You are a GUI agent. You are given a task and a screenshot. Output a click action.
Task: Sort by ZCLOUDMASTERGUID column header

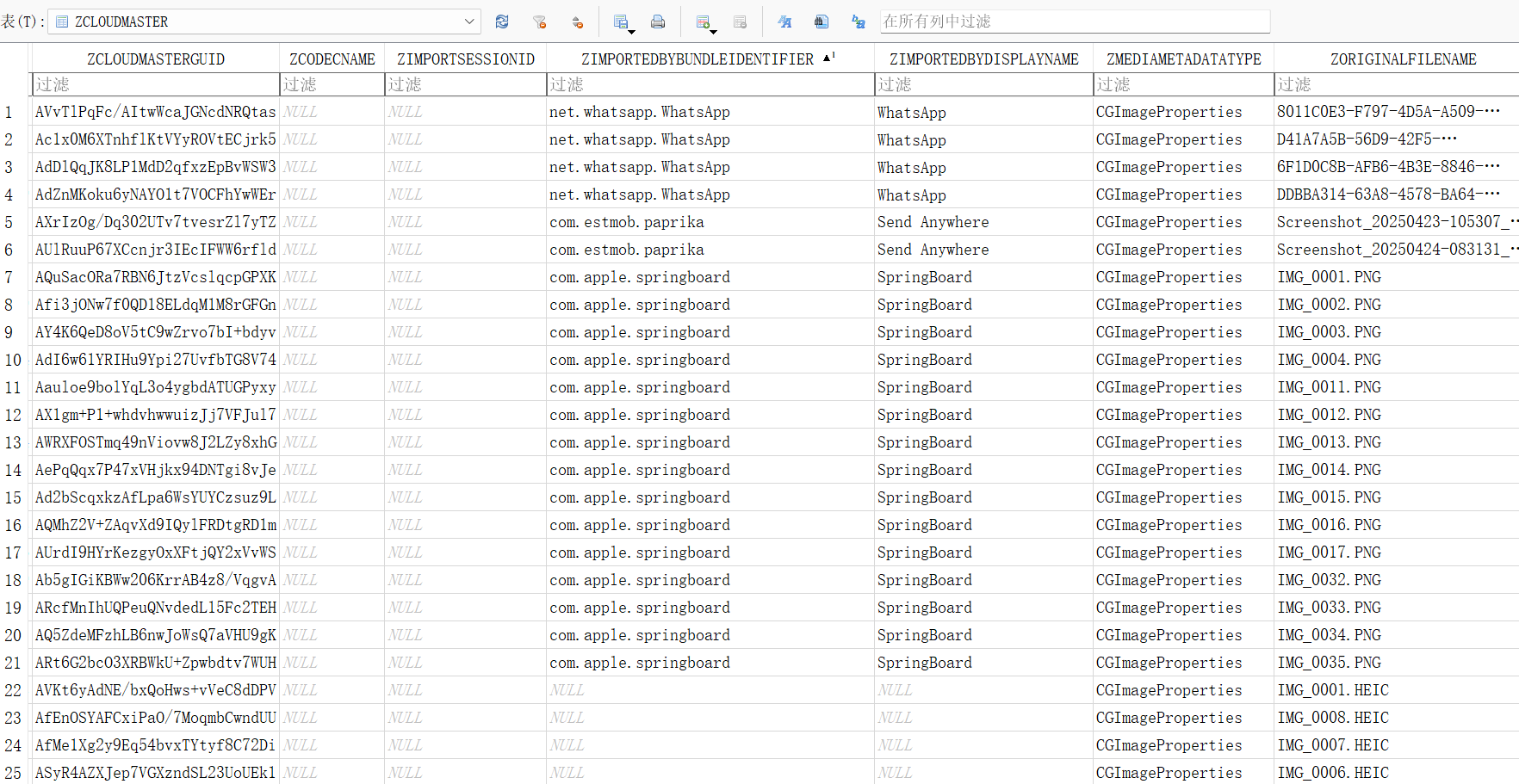(x=156, y=59)
